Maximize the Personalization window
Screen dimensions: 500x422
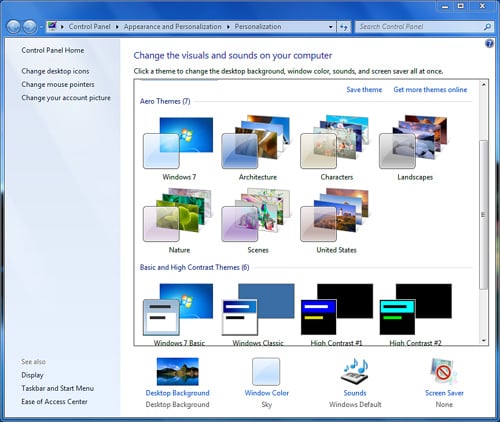pos(461,6)
